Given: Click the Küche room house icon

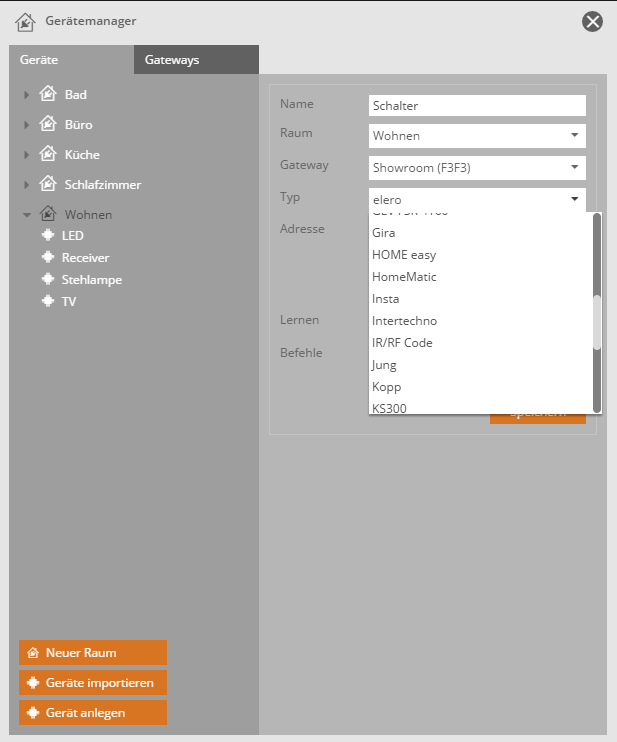Looking at the screenshot, I should [x=47, y=154].
